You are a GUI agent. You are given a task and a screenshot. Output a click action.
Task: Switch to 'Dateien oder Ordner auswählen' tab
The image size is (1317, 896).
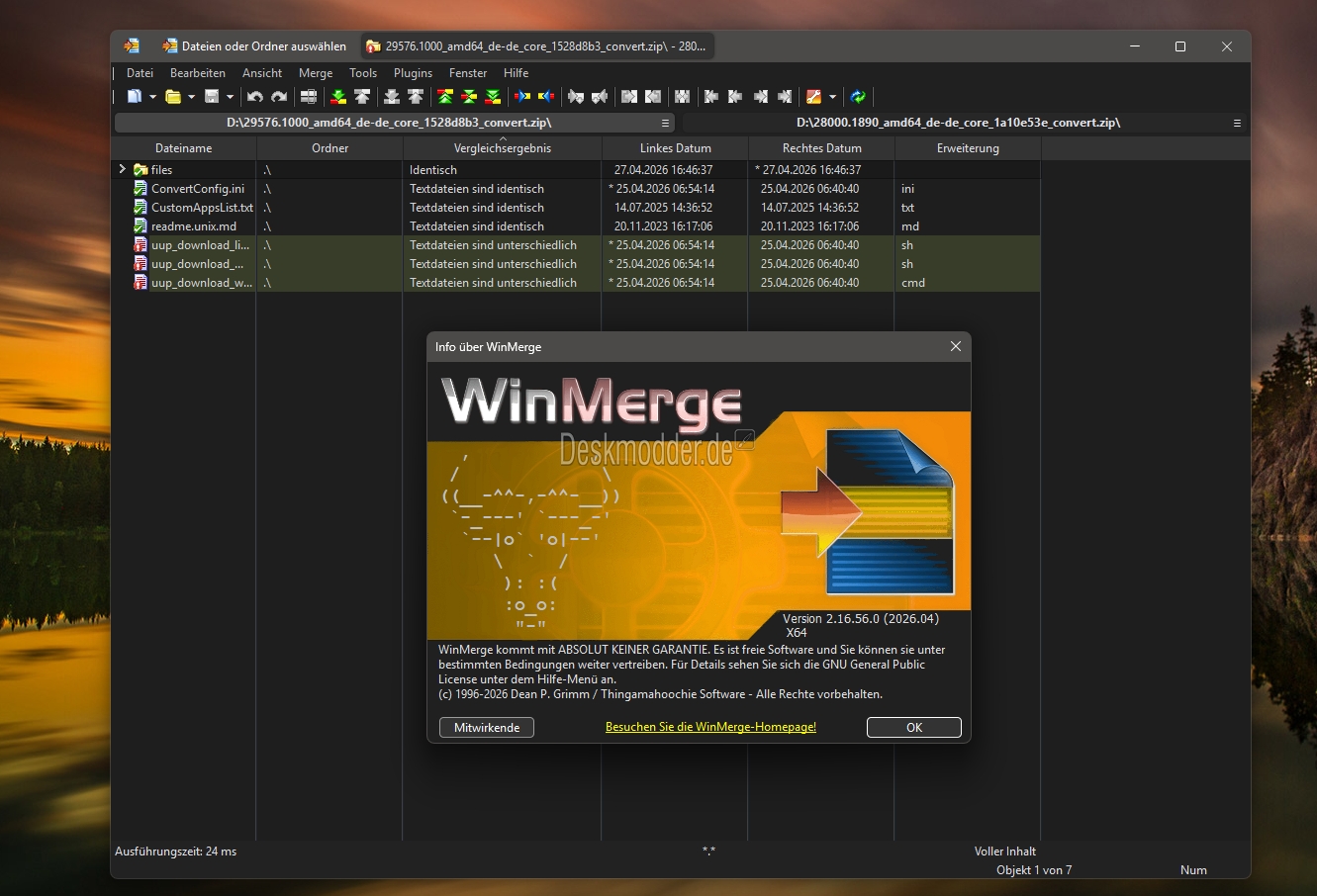pos(255,46)
